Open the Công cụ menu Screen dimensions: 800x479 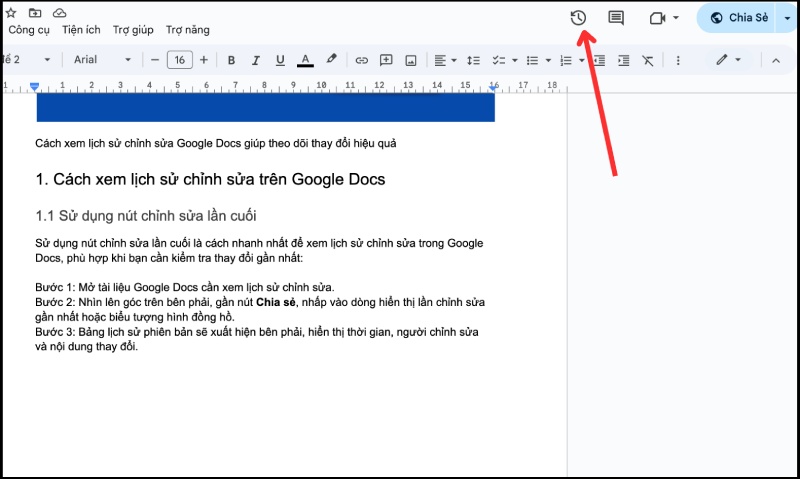[x=29, y=30]
